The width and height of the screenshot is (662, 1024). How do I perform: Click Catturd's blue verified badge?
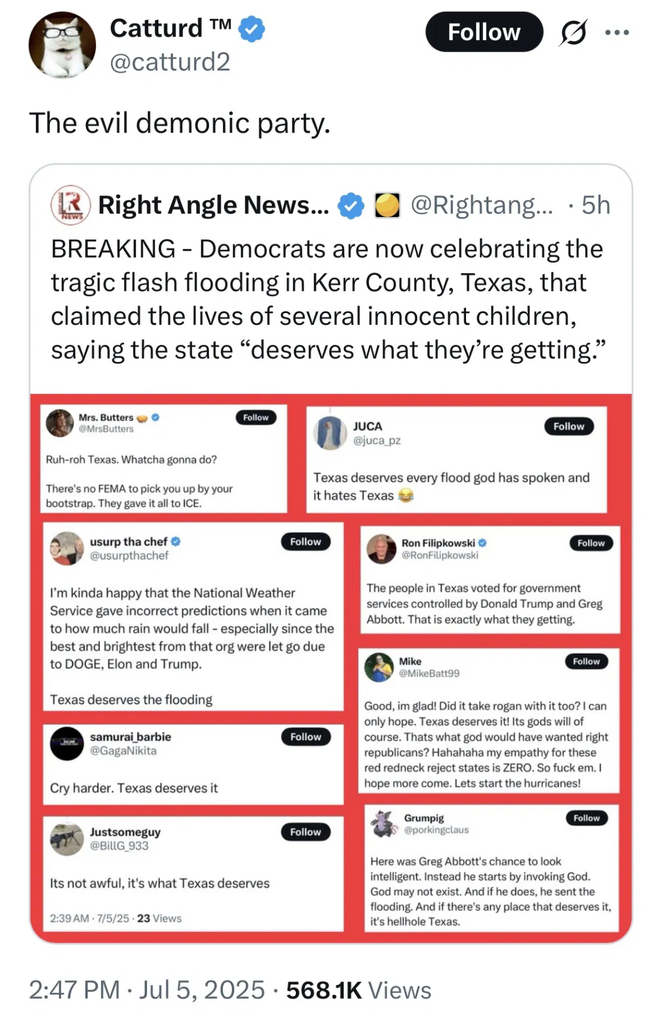[x=253, y=31]
